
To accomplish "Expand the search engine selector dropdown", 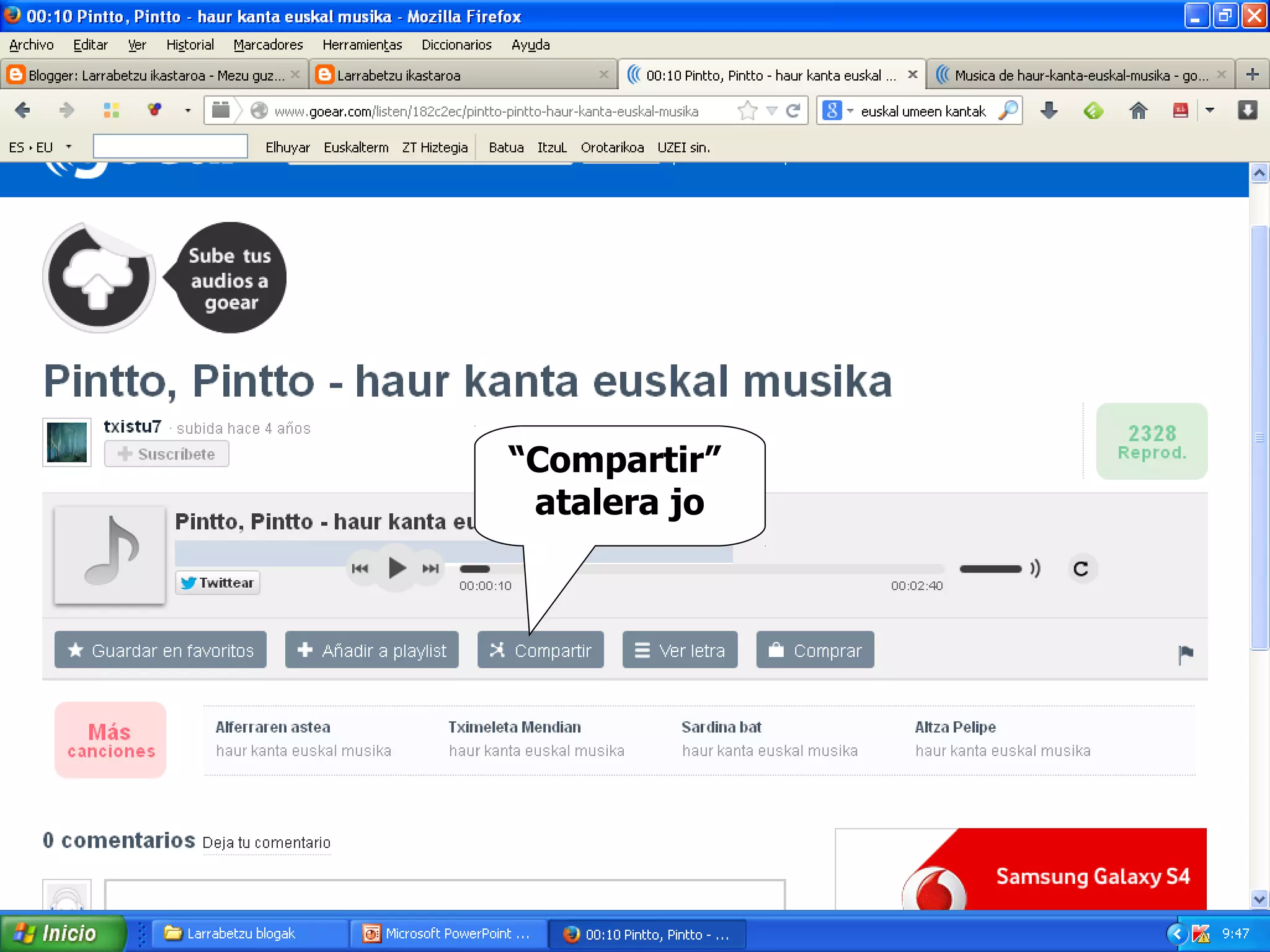I will (850, 111).
